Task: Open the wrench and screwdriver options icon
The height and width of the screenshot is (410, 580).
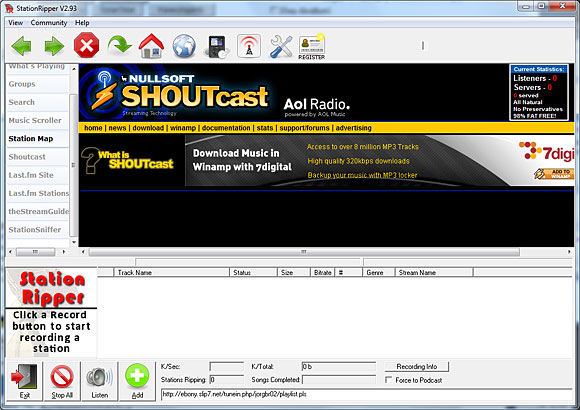Action: [x=281, y=46]
